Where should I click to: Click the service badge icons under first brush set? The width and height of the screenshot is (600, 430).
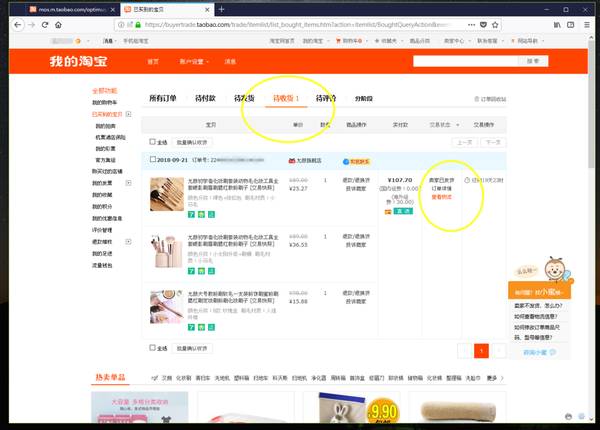tap(201, 215)
